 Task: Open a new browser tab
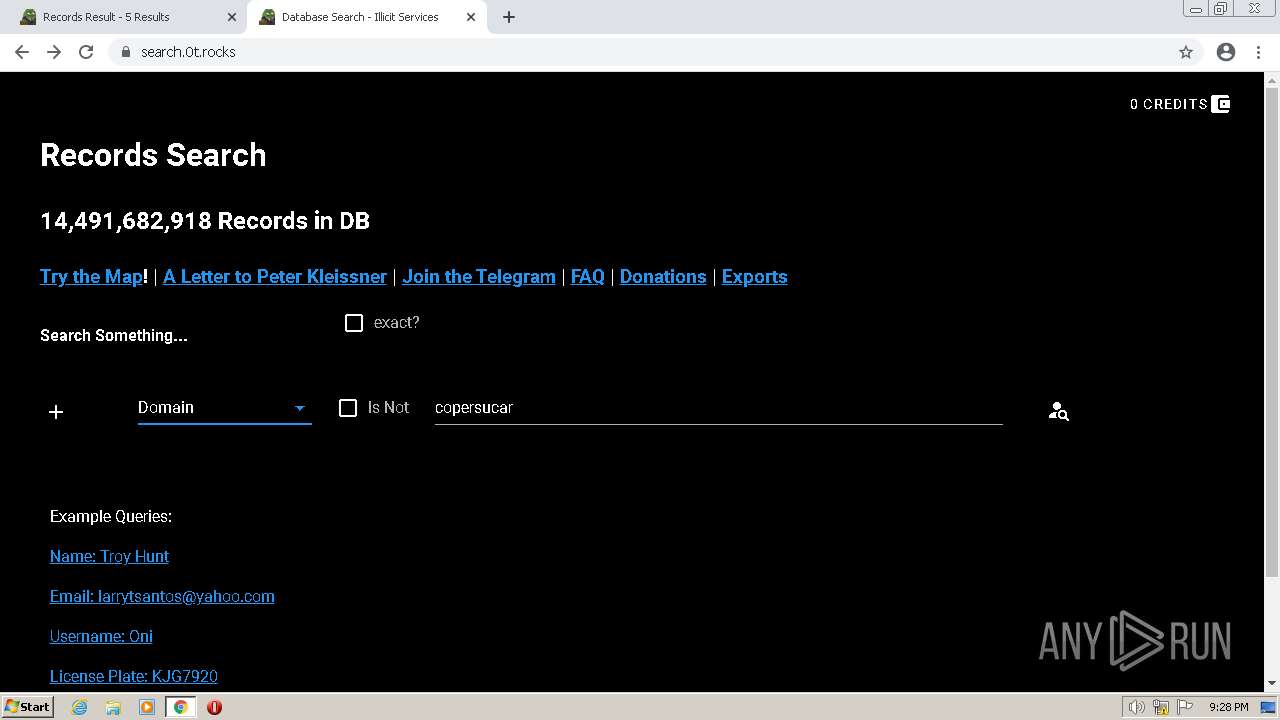[x=509, y=17]
